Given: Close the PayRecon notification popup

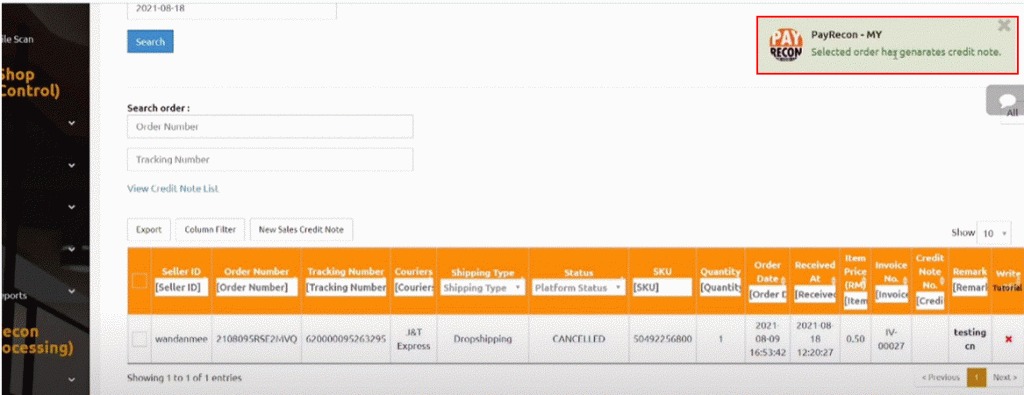Looking at the screenshot, I should (1004, 25).
